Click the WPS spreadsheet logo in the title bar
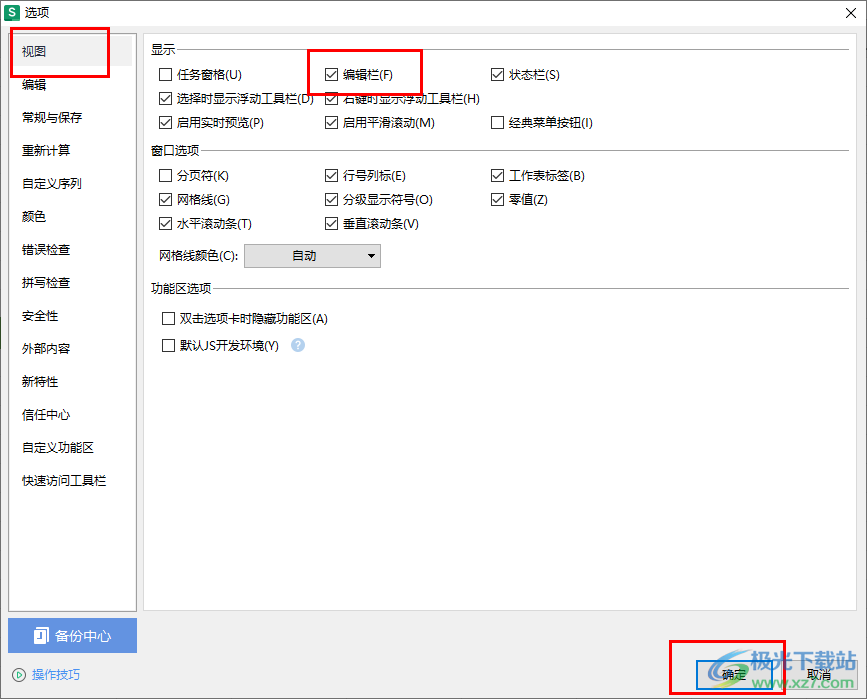Screen dimensions: 867x699 (12, 12)
